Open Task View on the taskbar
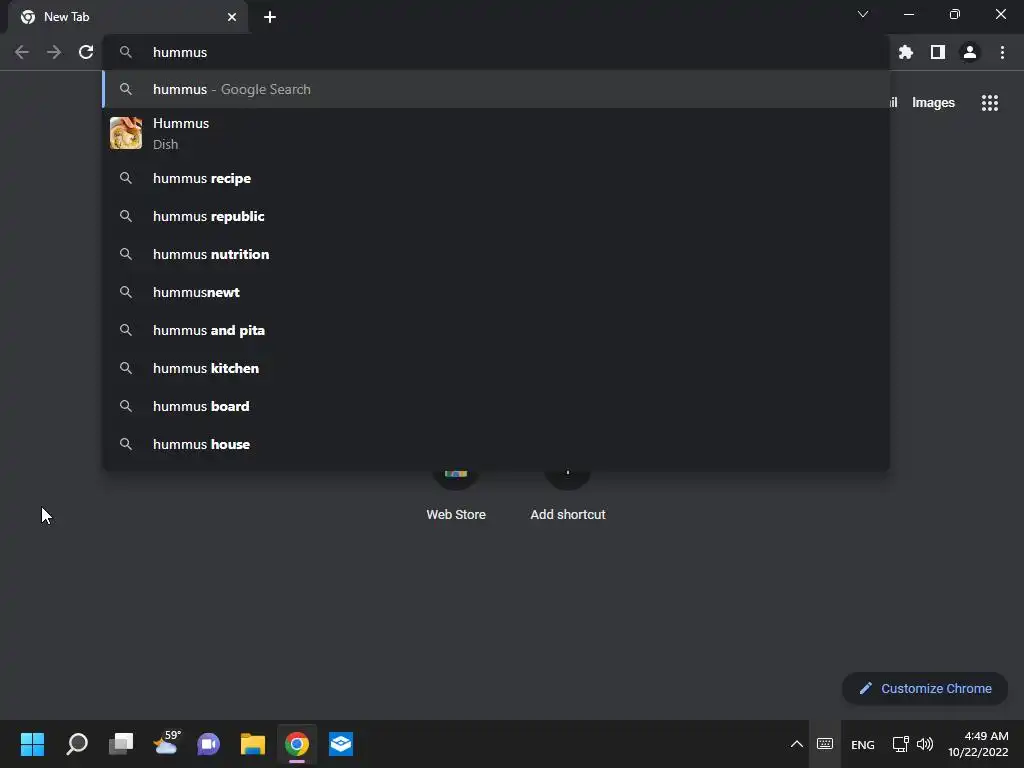The height and width of the screenshot is (768, 1024). 121,744
